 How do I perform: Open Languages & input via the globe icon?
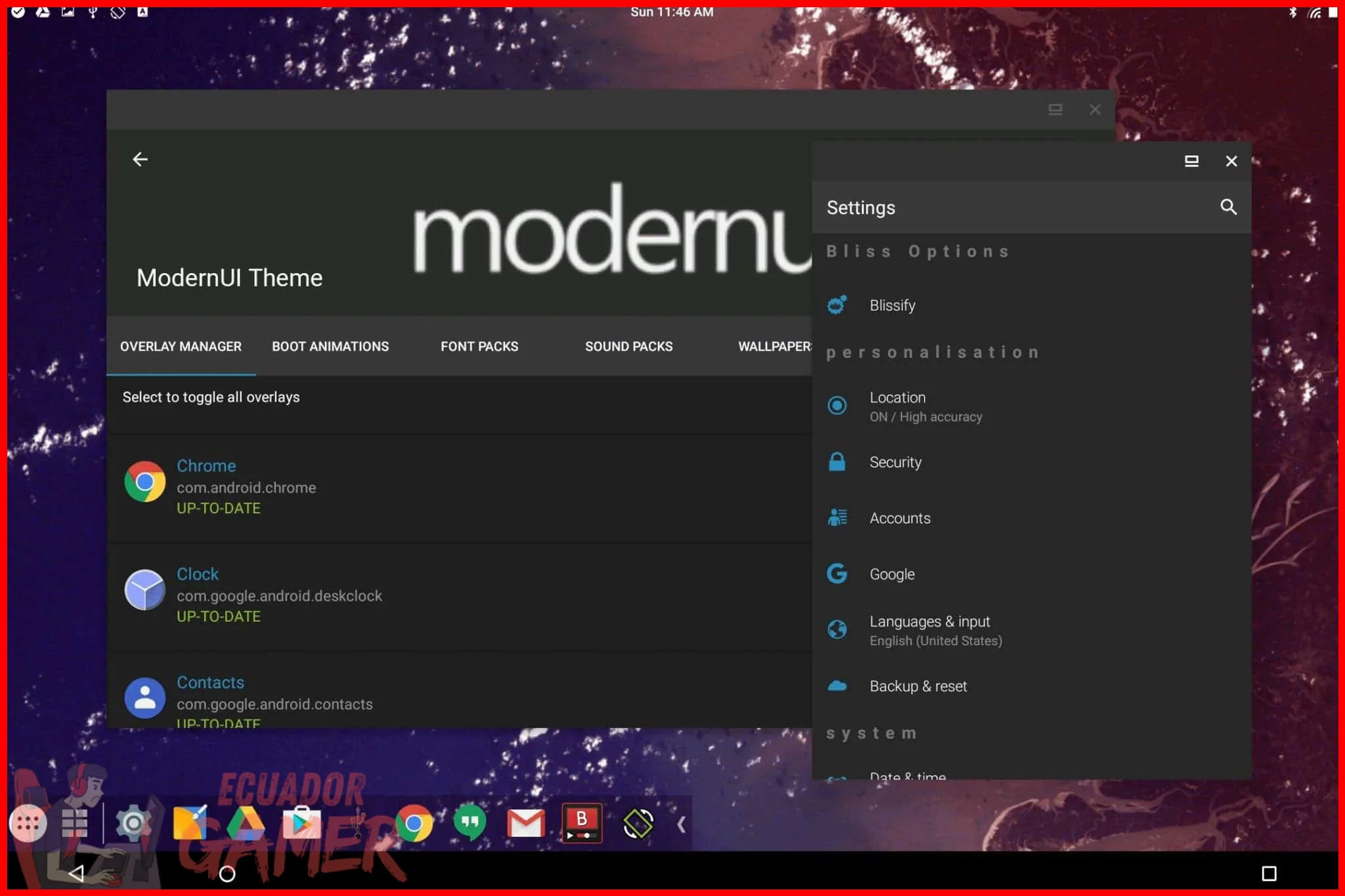[837, 629]
